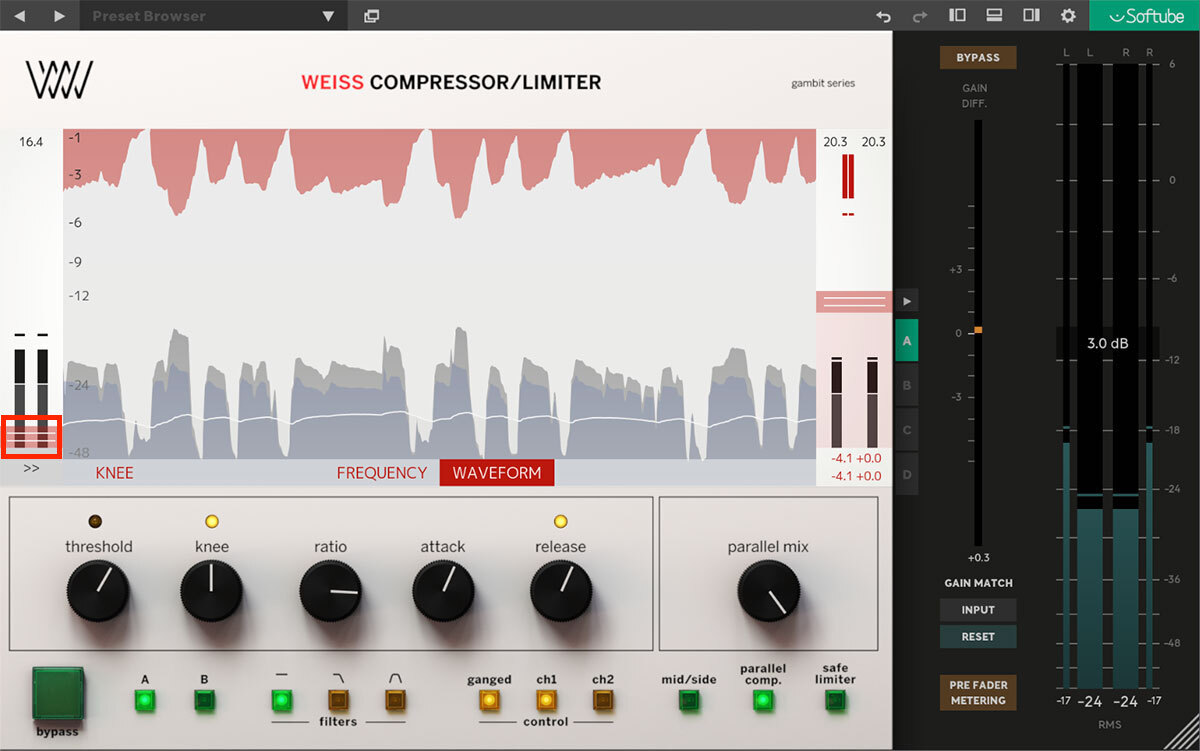The image size is (1200, 751).
Task: Expand the left meter double-arrow
Action: click(31, 468)
